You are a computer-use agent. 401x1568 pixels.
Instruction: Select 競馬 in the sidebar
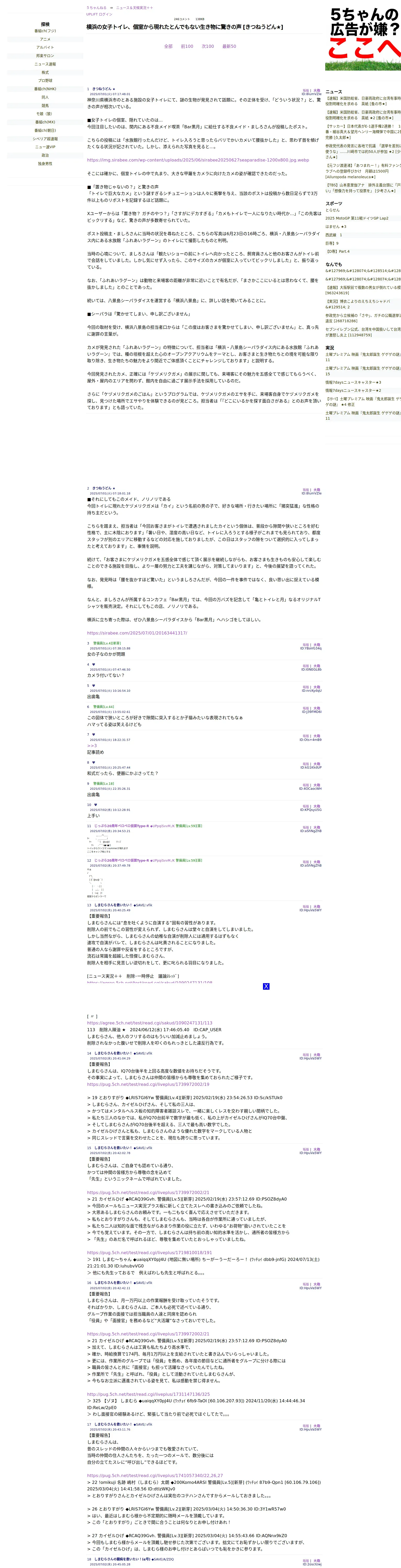45,106
